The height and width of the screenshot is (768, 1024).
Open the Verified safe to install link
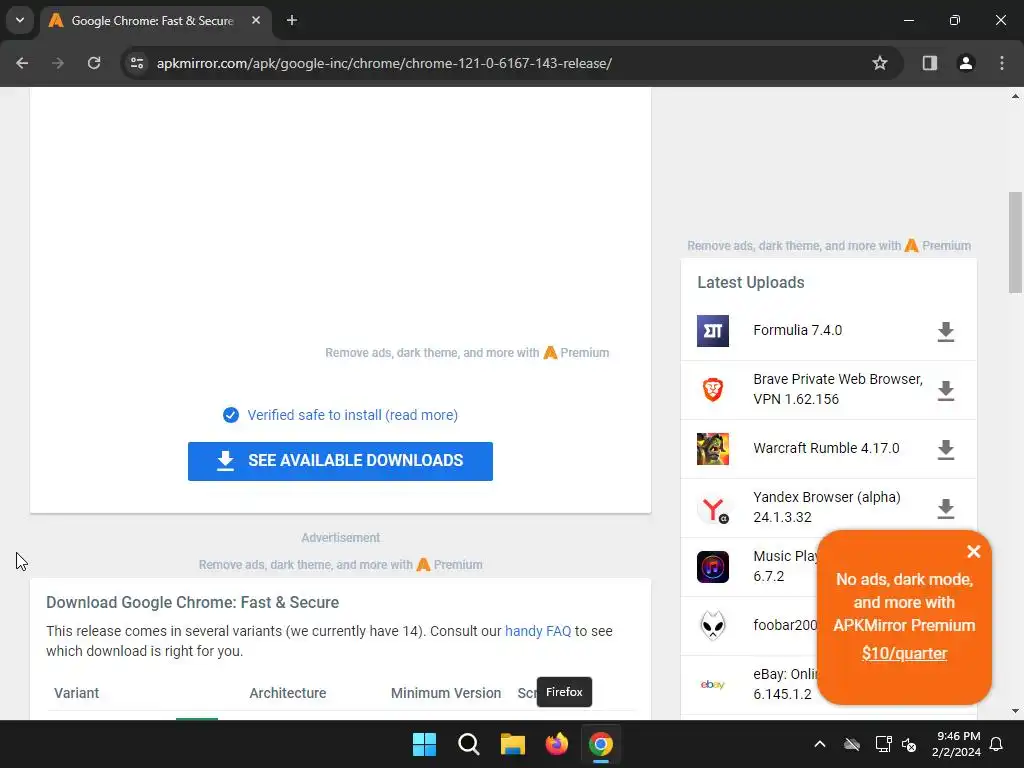coord(353,415)
